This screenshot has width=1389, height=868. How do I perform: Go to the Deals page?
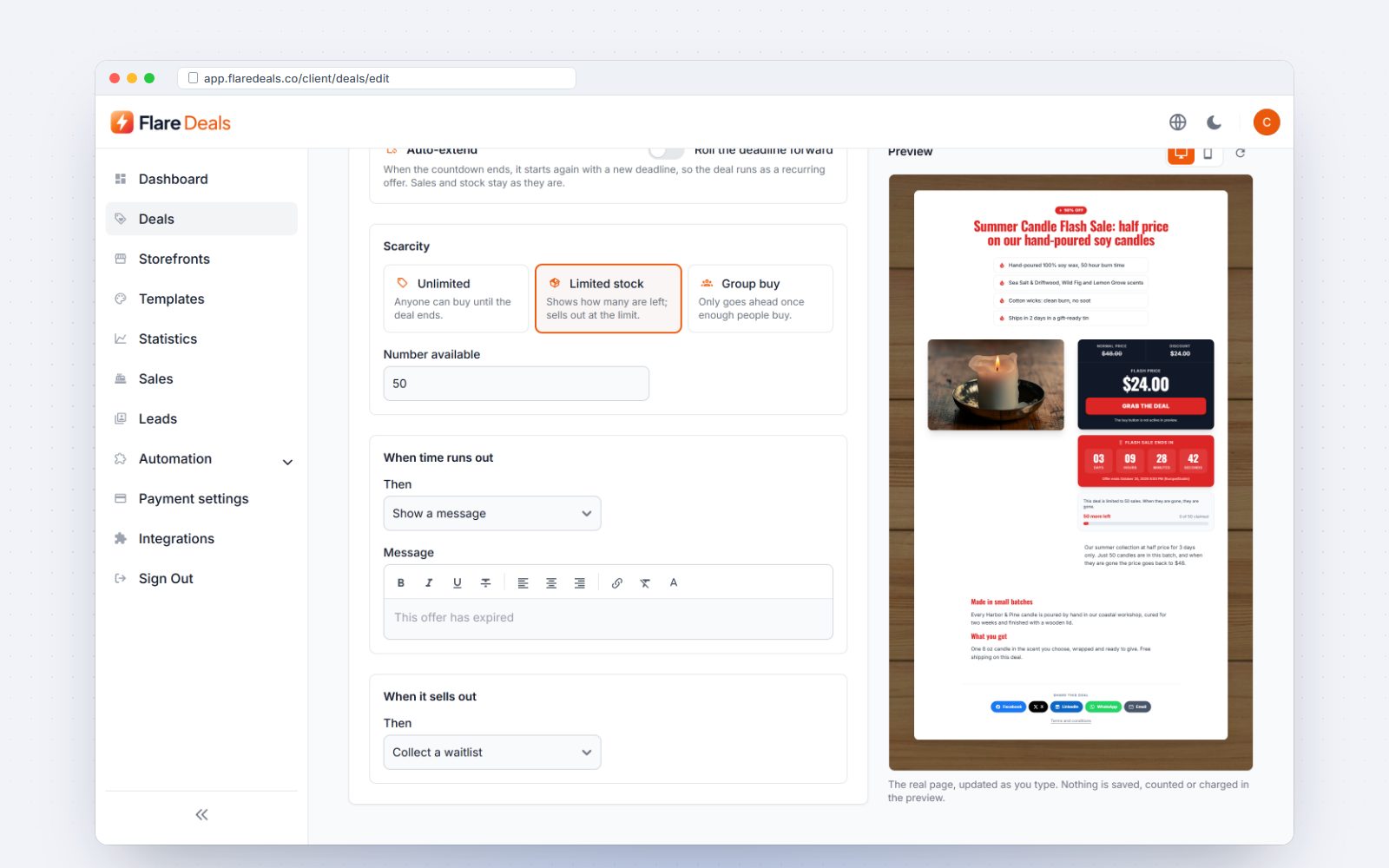click(201, 219)
